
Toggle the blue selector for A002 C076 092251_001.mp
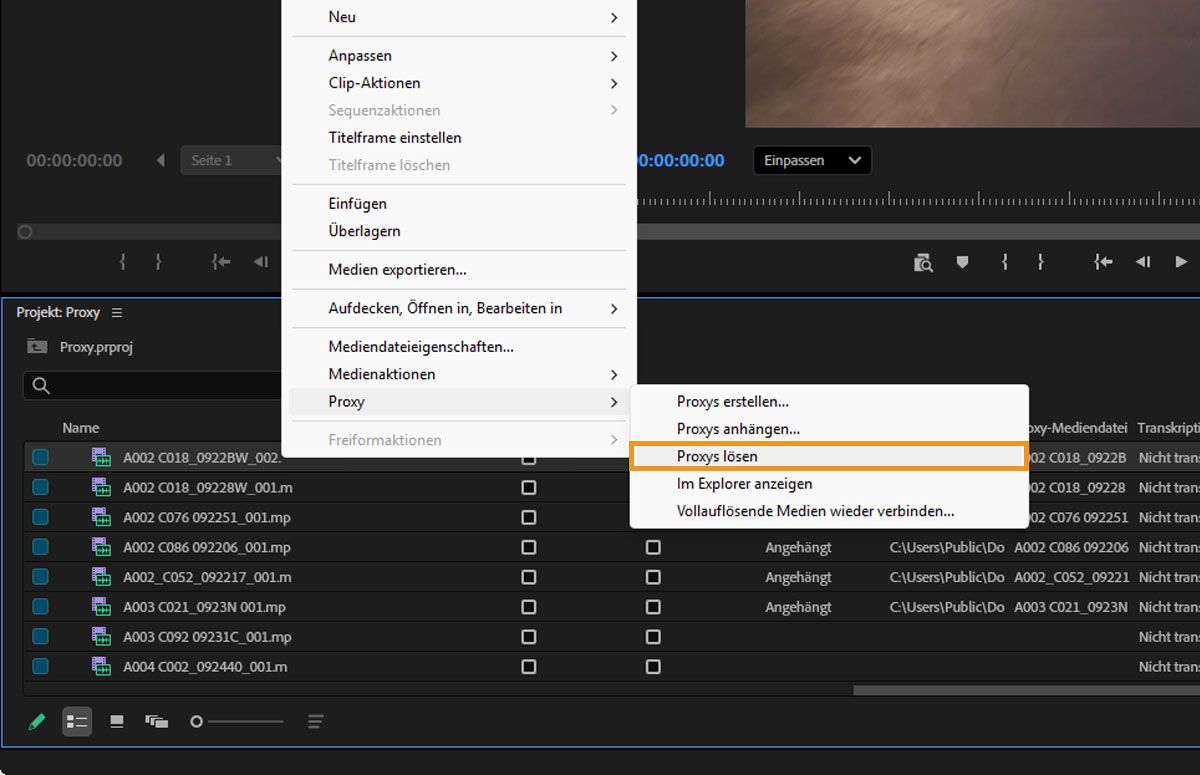39,517
